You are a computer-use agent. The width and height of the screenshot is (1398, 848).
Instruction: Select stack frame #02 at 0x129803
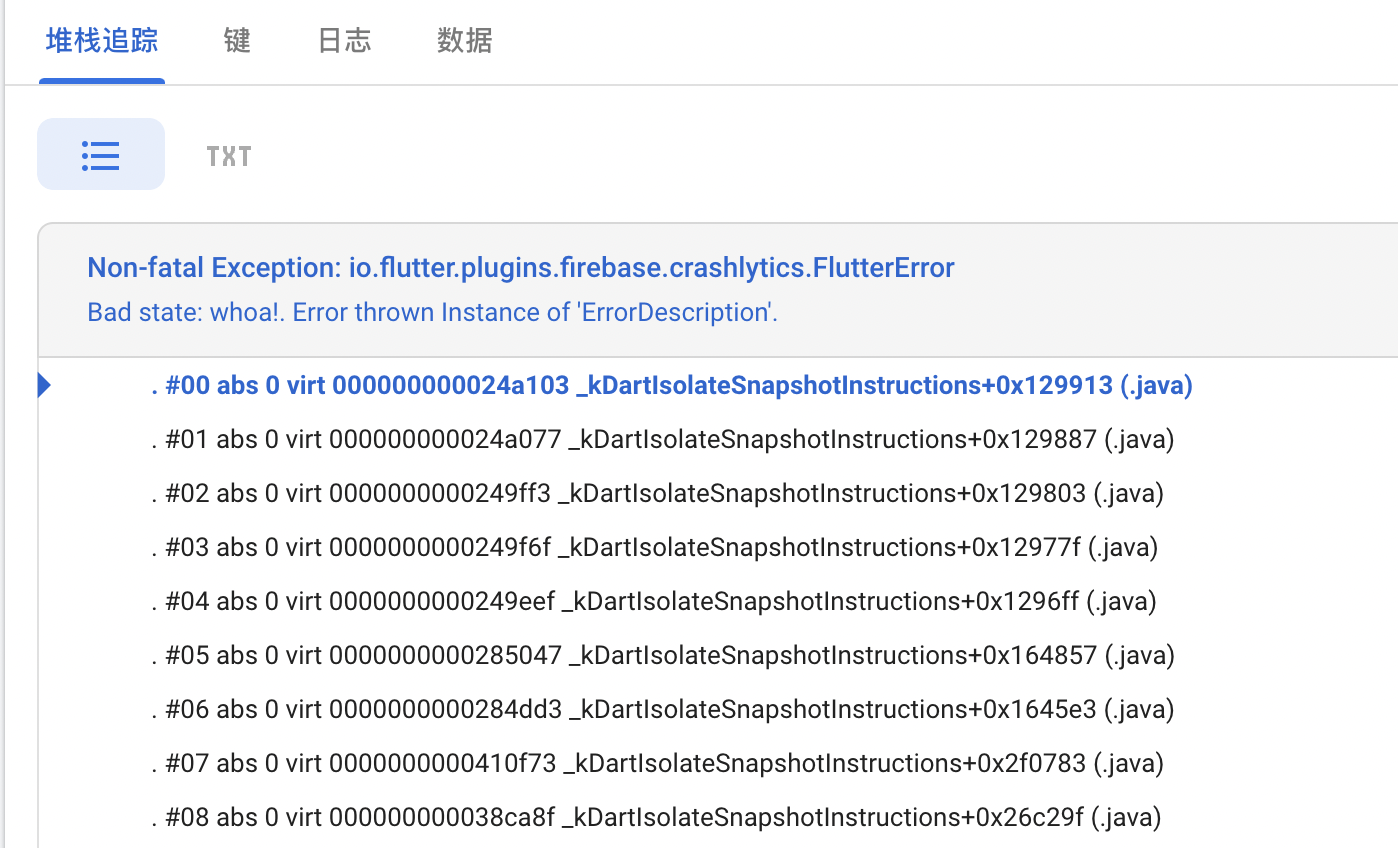click(657, 493)
